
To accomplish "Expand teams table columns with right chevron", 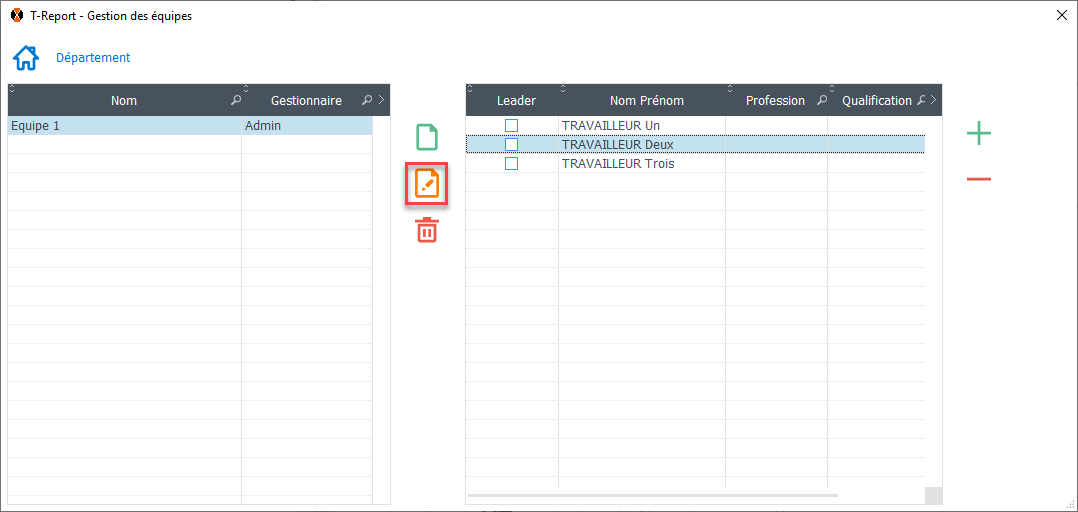I will click(381, 101).
